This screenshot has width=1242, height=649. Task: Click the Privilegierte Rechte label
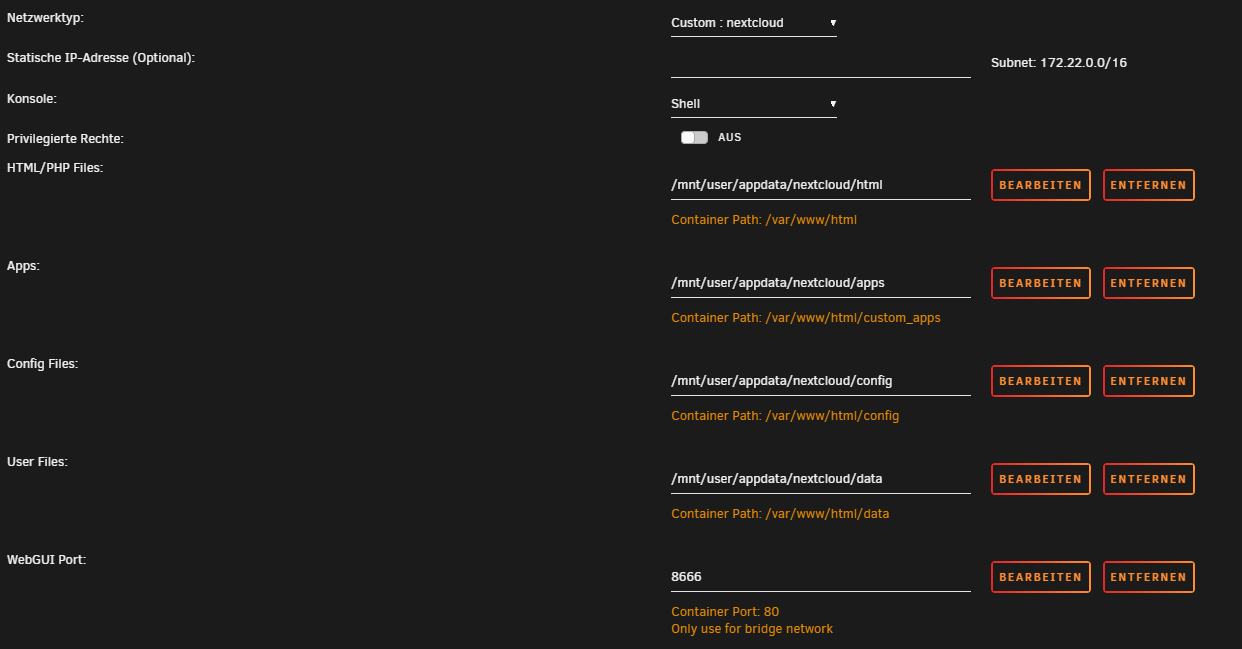pyautogui.click(x=65, y=139)
